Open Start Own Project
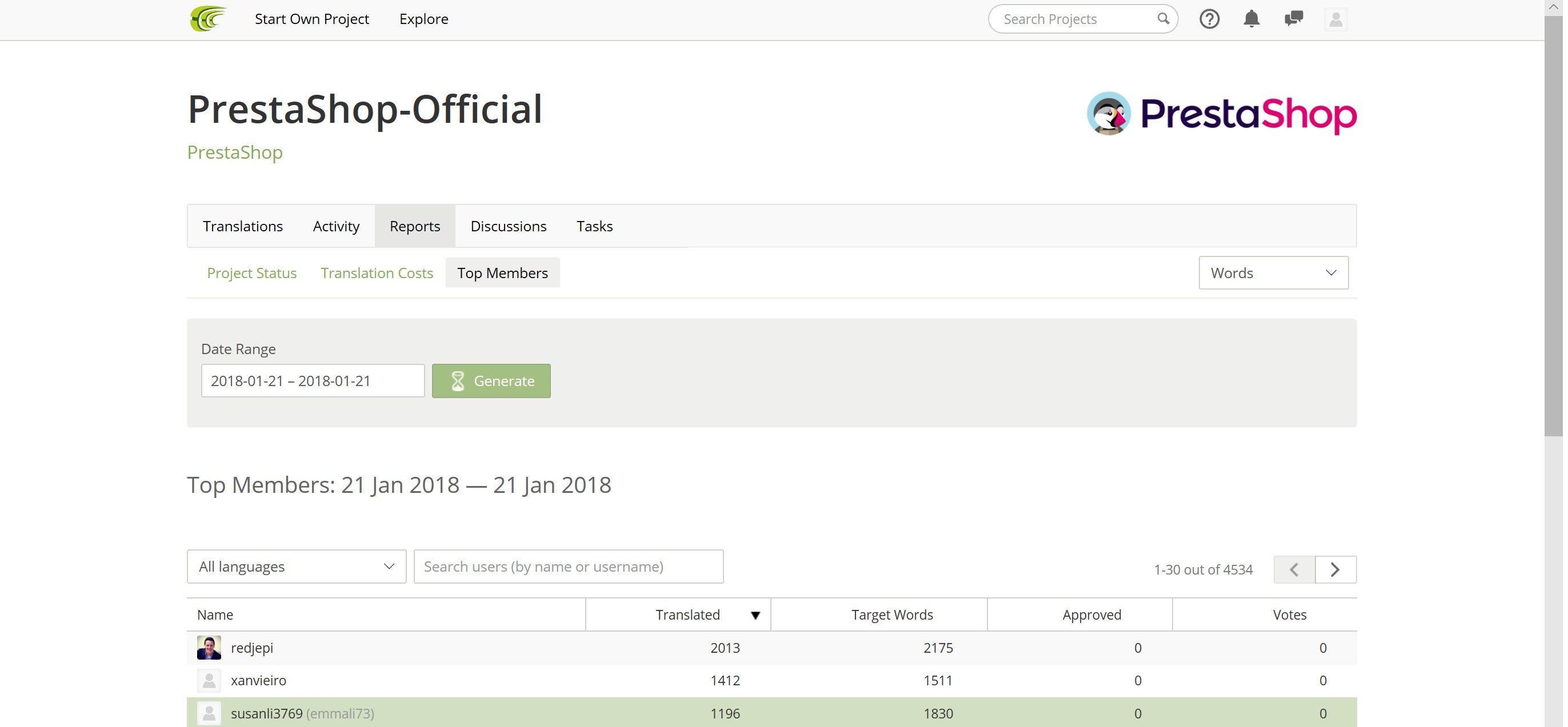 (311, 19)
